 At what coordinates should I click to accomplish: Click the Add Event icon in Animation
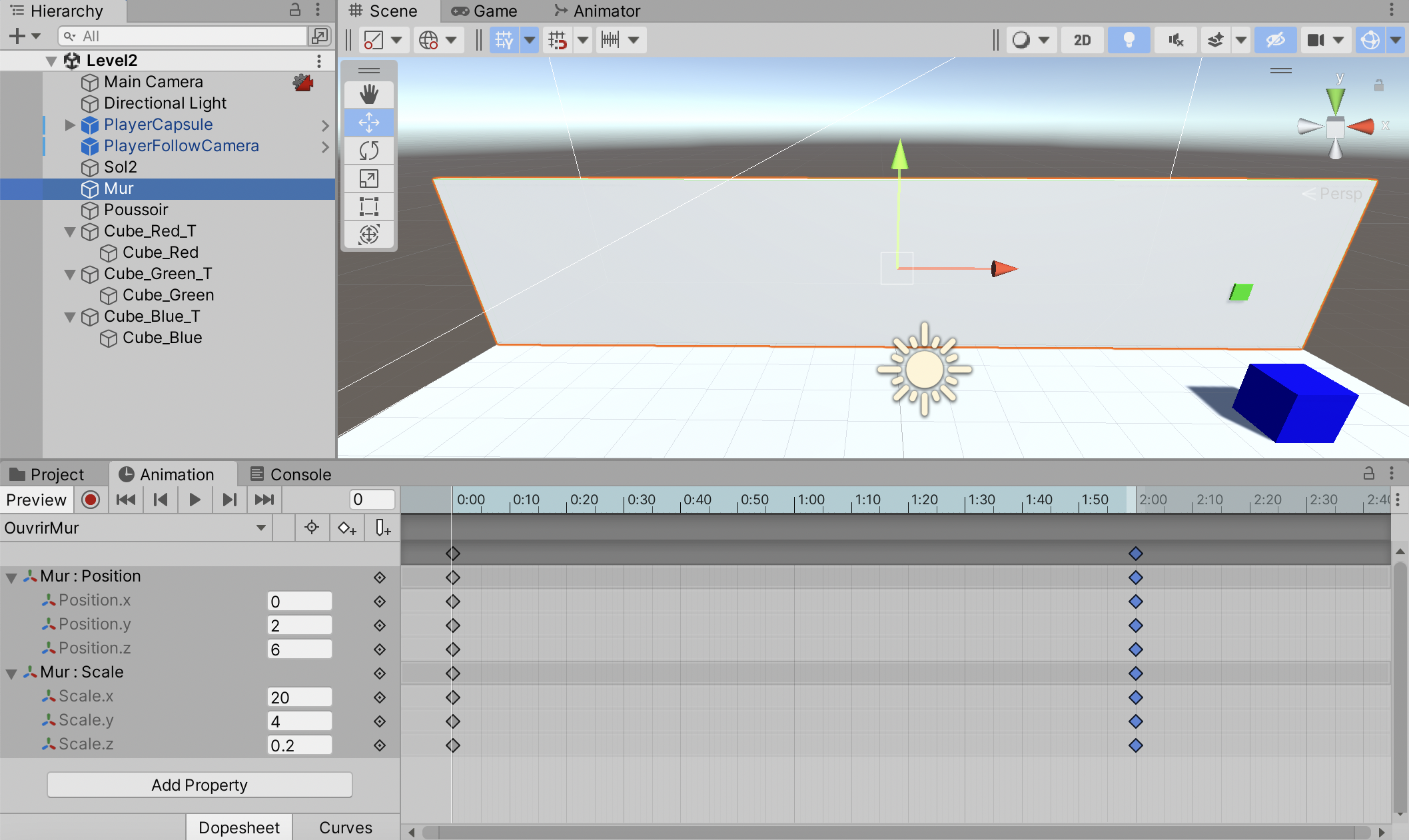tap(382, 528)
